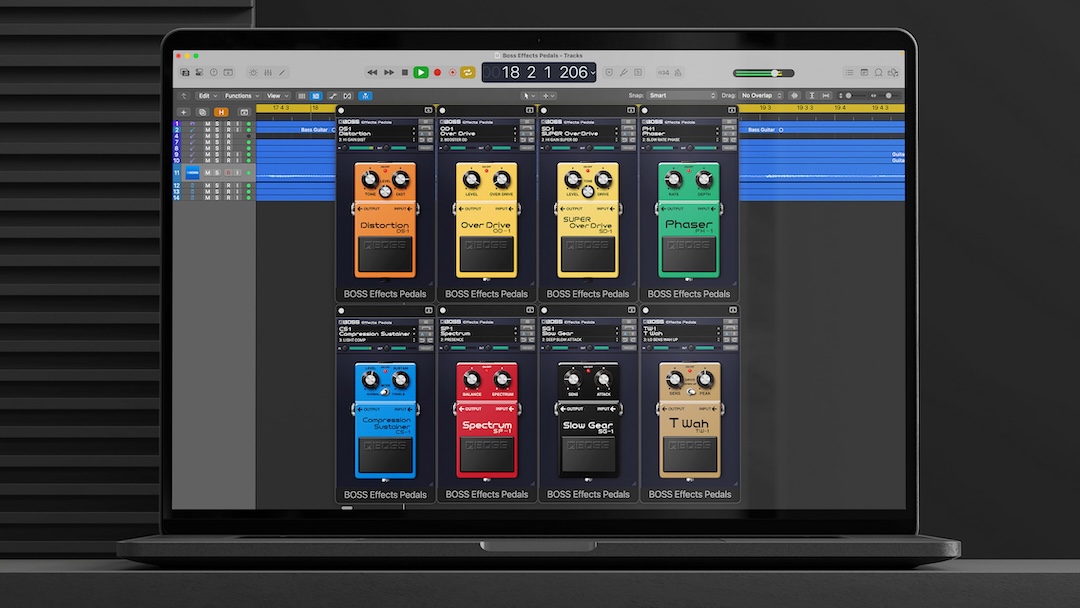
Task: Click the Duplicate Track button
Action: (x=202, y=112)
